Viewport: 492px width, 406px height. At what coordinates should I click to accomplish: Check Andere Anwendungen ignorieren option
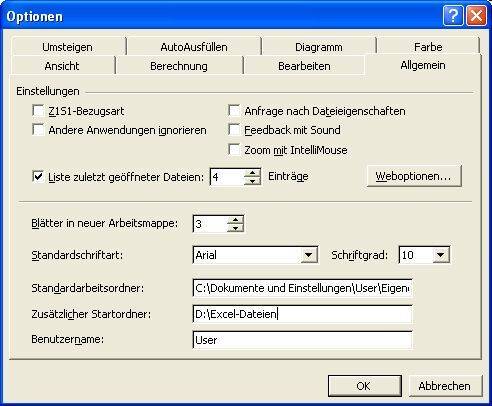coord(38,130)
